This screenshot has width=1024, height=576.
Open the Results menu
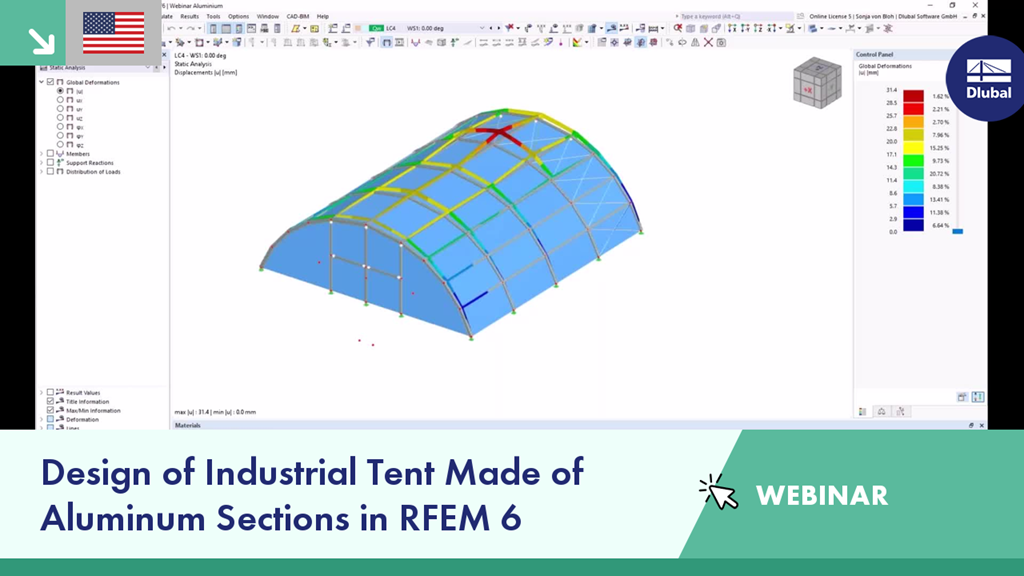click(189, 16)
